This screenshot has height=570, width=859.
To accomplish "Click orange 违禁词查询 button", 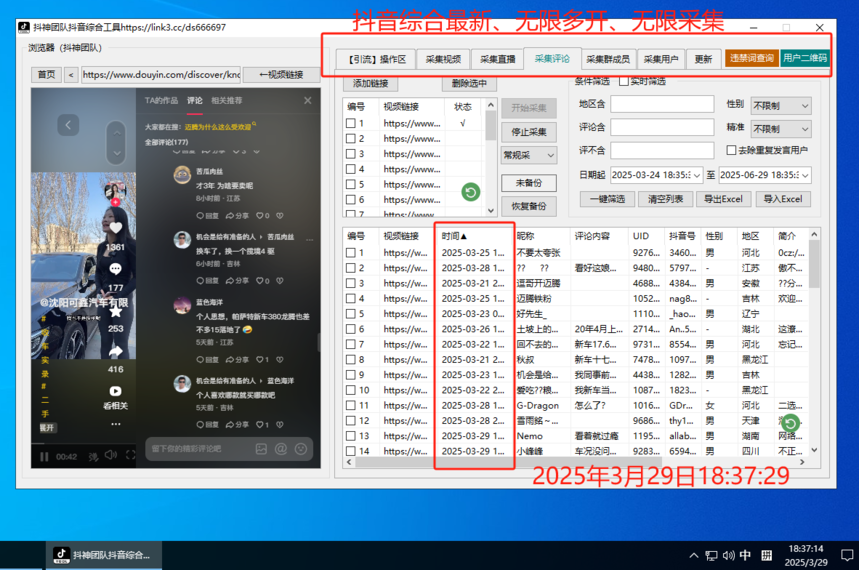I will tap(752, 58).
